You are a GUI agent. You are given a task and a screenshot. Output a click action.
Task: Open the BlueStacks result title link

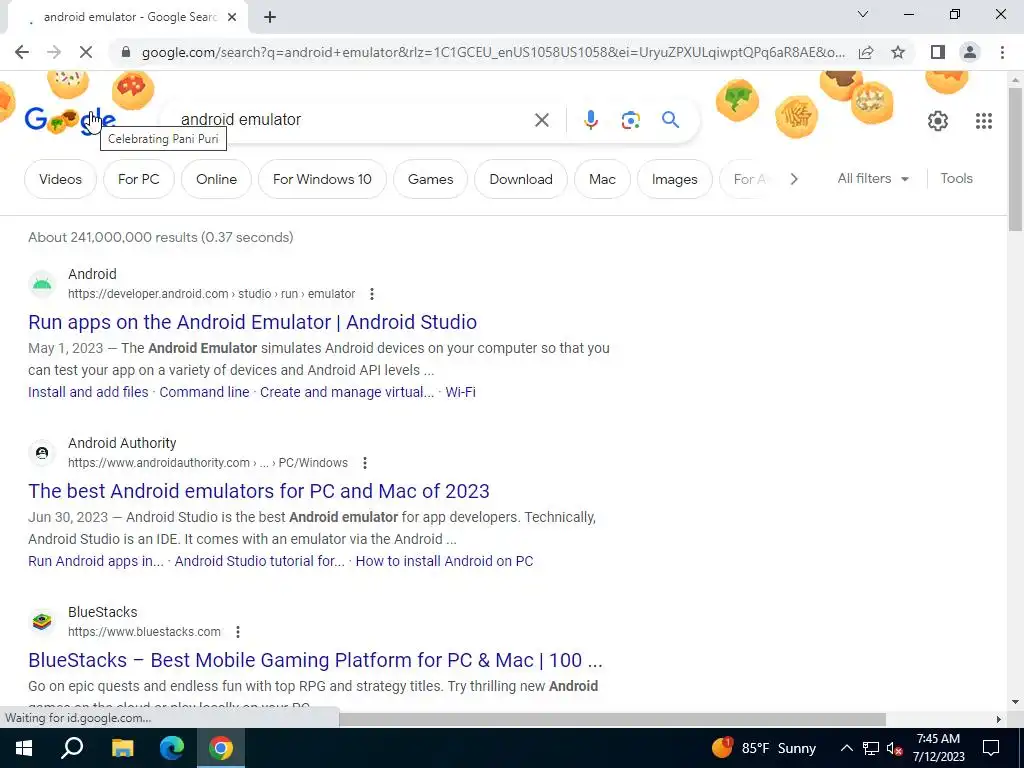click(315, 660)
